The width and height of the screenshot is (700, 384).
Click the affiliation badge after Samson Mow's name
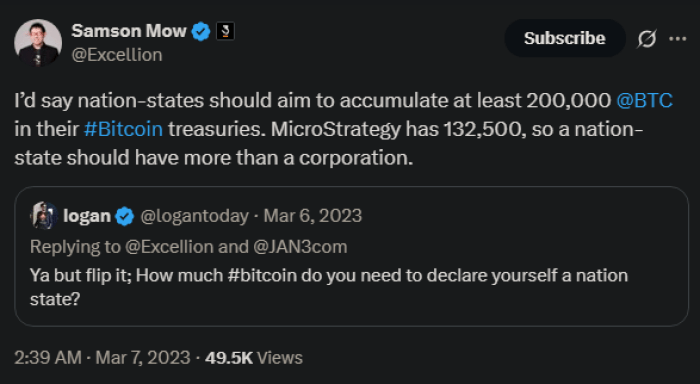click(x=225, y=31)
